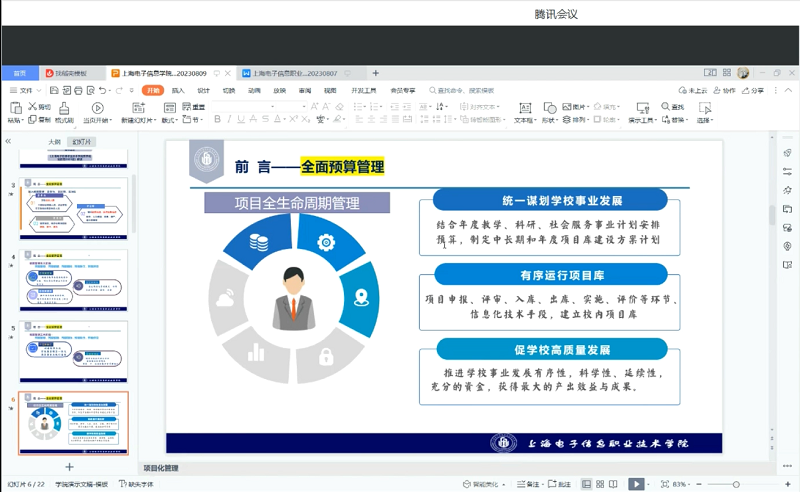Toggle Underline text formatting
Screen dimensions: 800x492
tap(241, 120)
